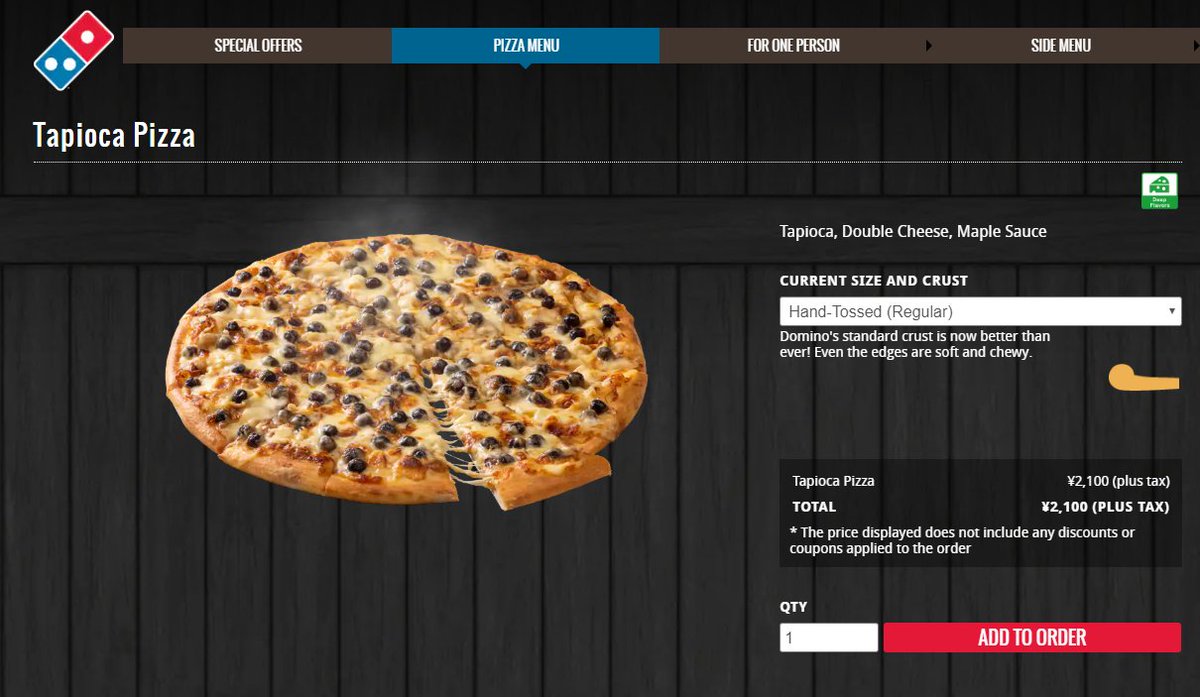The height and width of the screenshot is (697, 1200).
Task: Click the QTY label
Action: coord(793,607)
